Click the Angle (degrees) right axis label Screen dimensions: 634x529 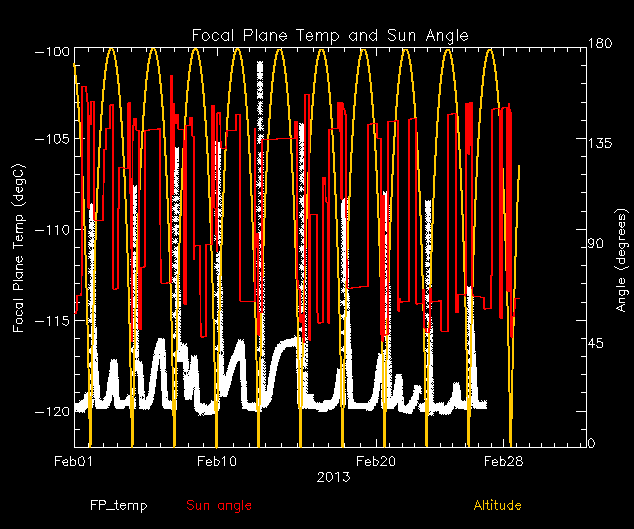tap(621, 262)
